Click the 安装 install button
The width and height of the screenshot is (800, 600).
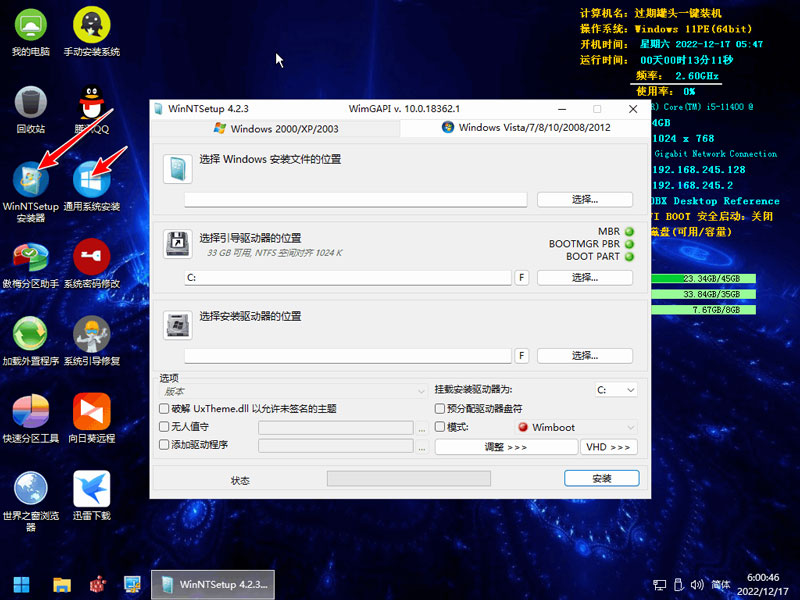pyautogui.click(x=602, y=479)
